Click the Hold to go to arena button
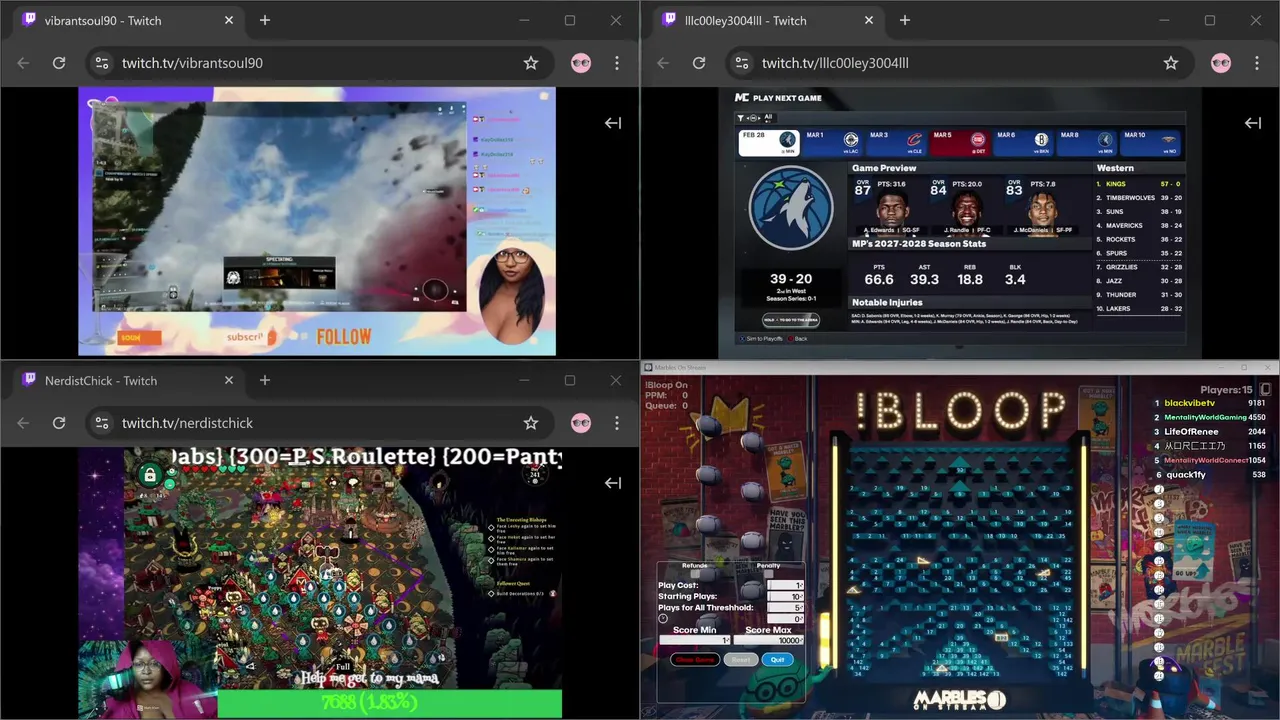The height and width of the screenshot is (720, 1280). click(x=790, y=320)
